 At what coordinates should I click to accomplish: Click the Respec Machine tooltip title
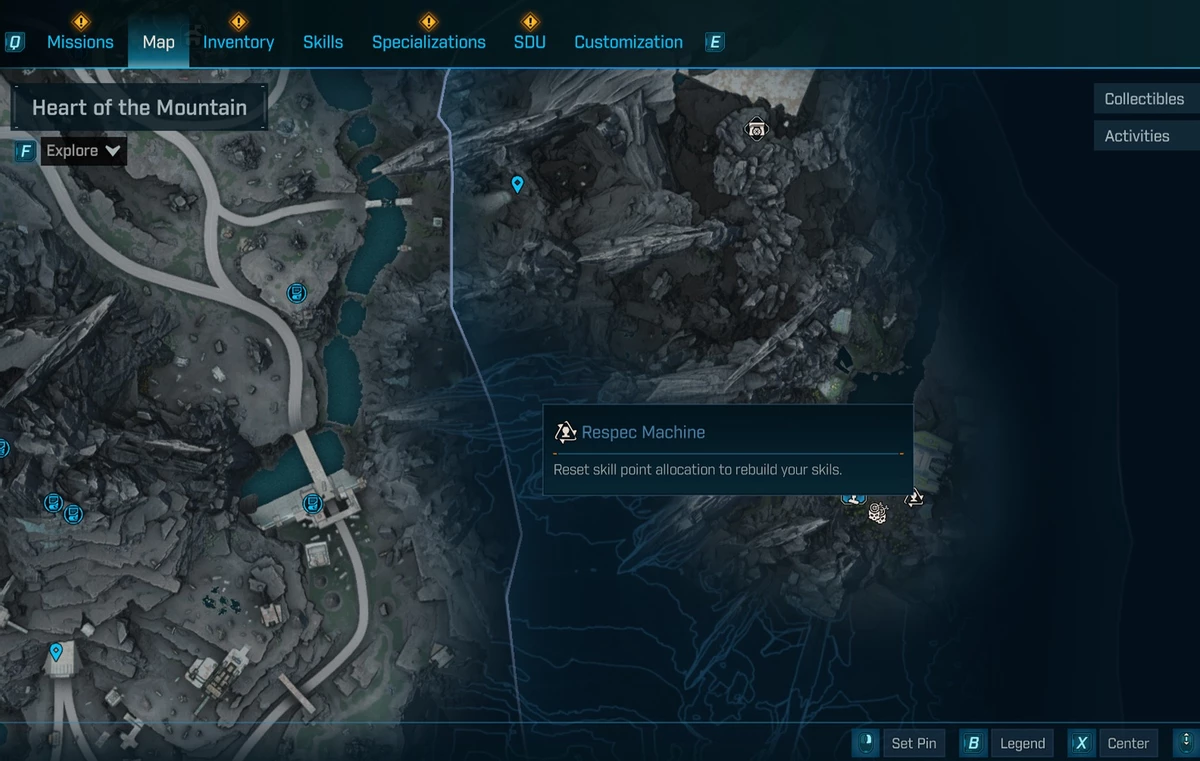click(x=643, y=432)
